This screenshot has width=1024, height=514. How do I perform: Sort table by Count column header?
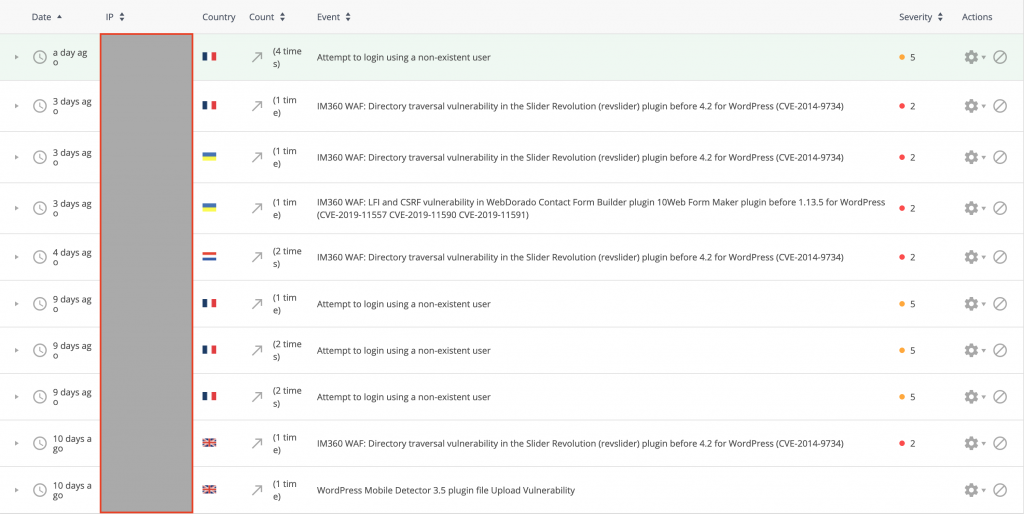point(267,17)
